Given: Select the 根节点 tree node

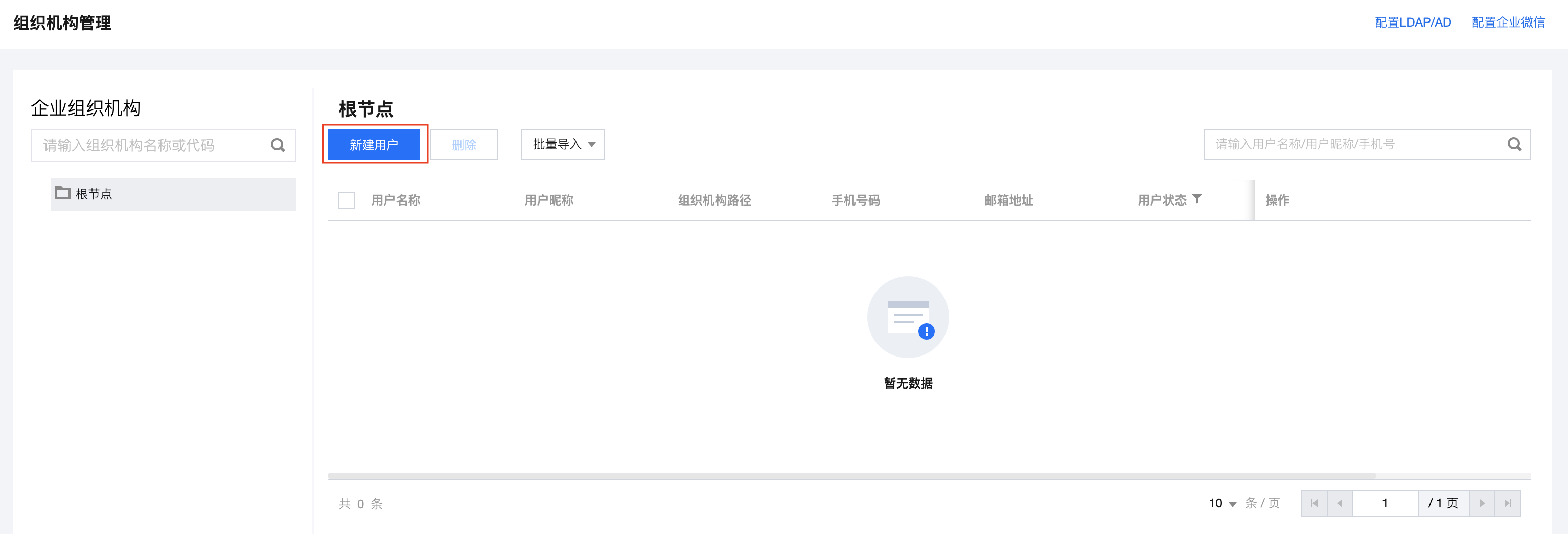Looking at the screenshot, I should [x=173, y=194].
